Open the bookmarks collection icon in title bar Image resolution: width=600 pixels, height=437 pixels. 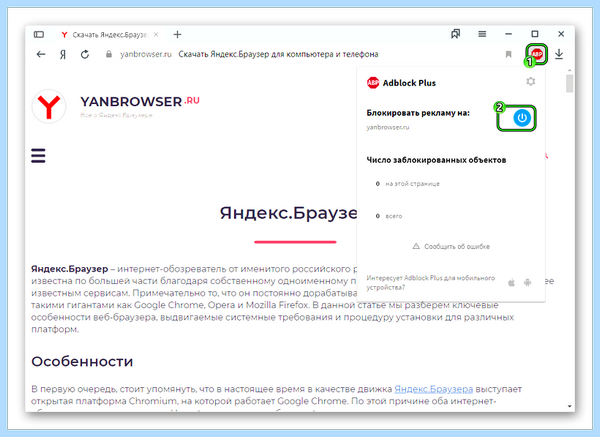click(455, 34)
